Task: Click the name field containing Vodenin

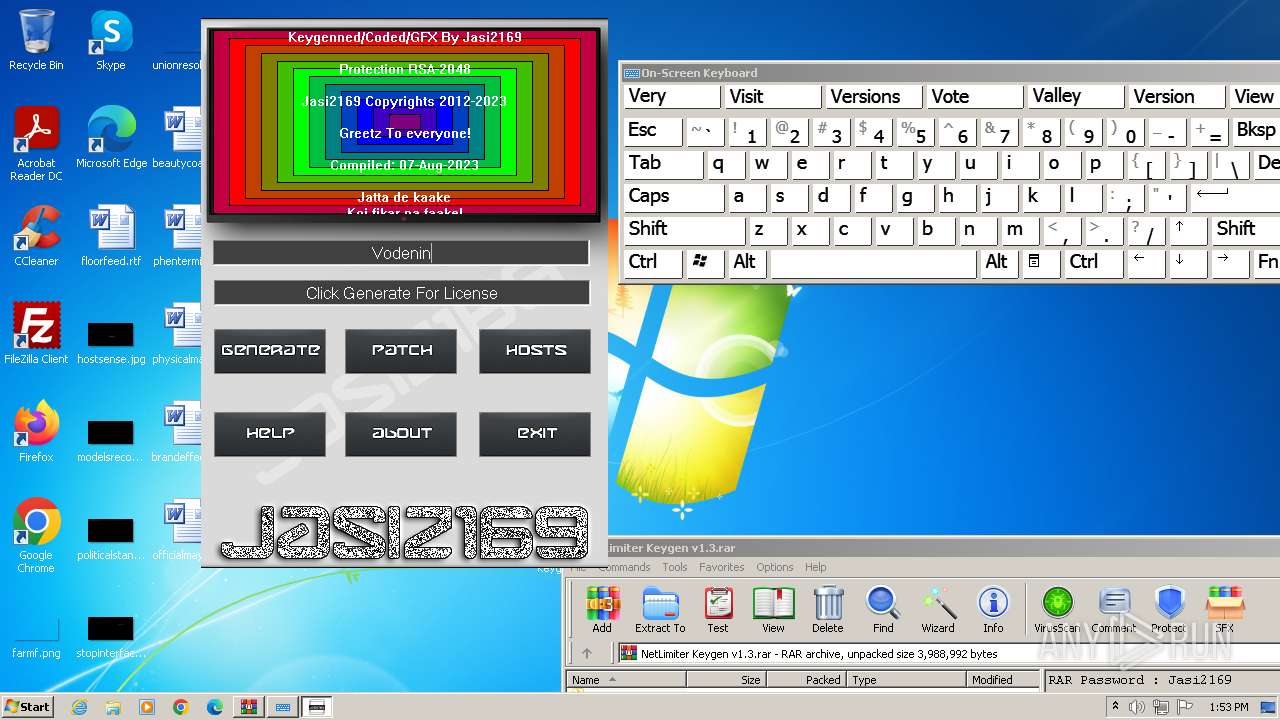Action: click(x=401, y=253)
